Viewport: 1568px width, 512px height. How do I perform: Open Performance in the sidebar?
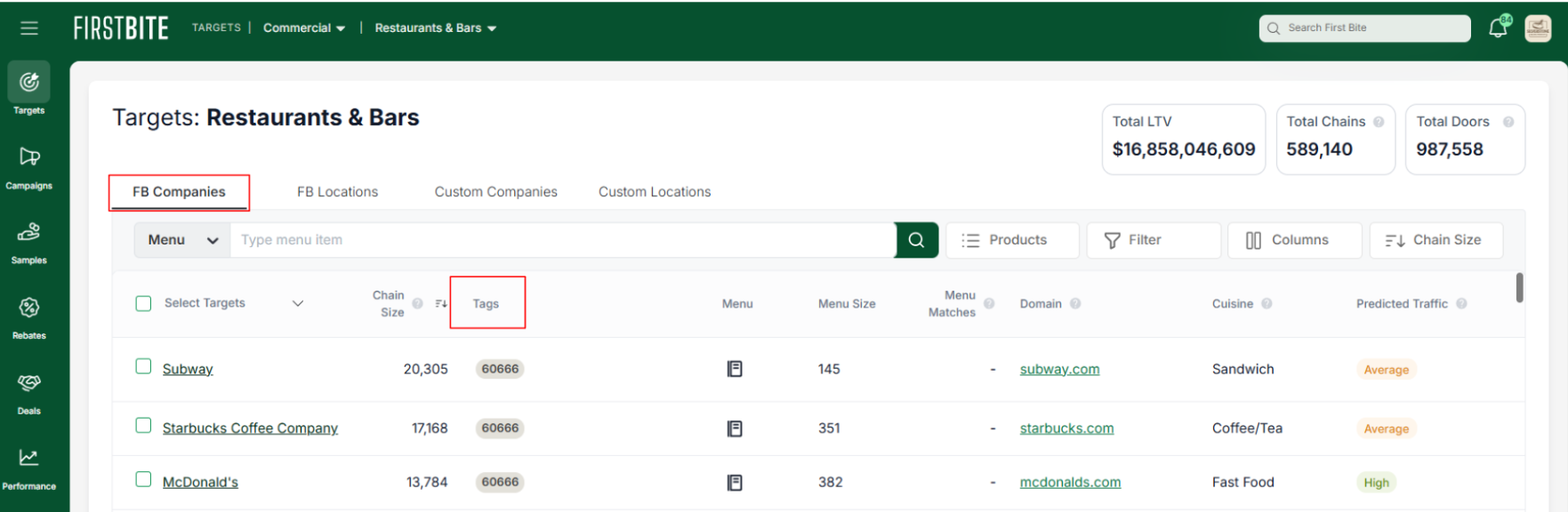(28, 468)
